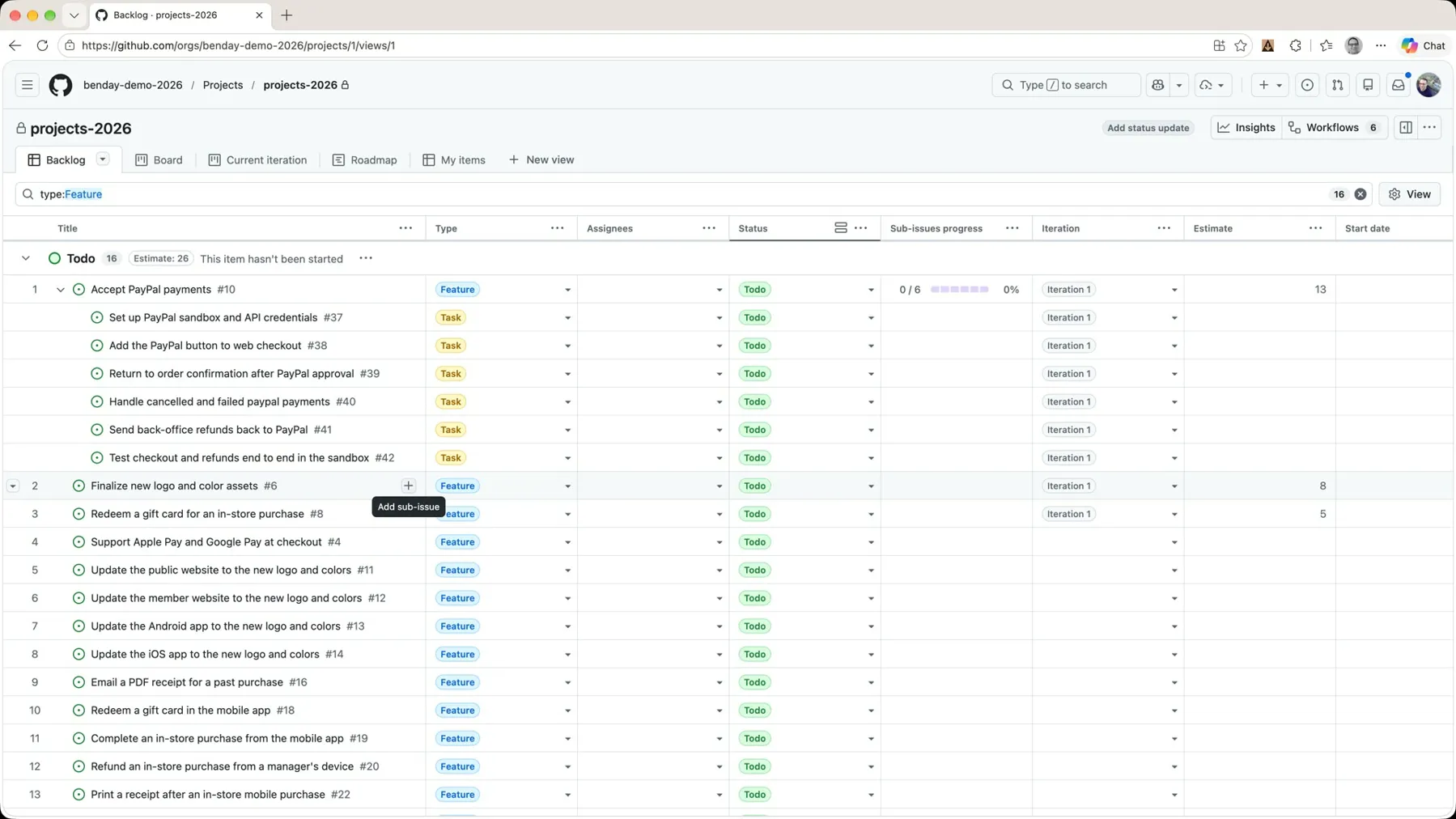The height and width of the screenshot is (819, 1456).
Task: Open Workflows
Action: [x=1335, y=128]
